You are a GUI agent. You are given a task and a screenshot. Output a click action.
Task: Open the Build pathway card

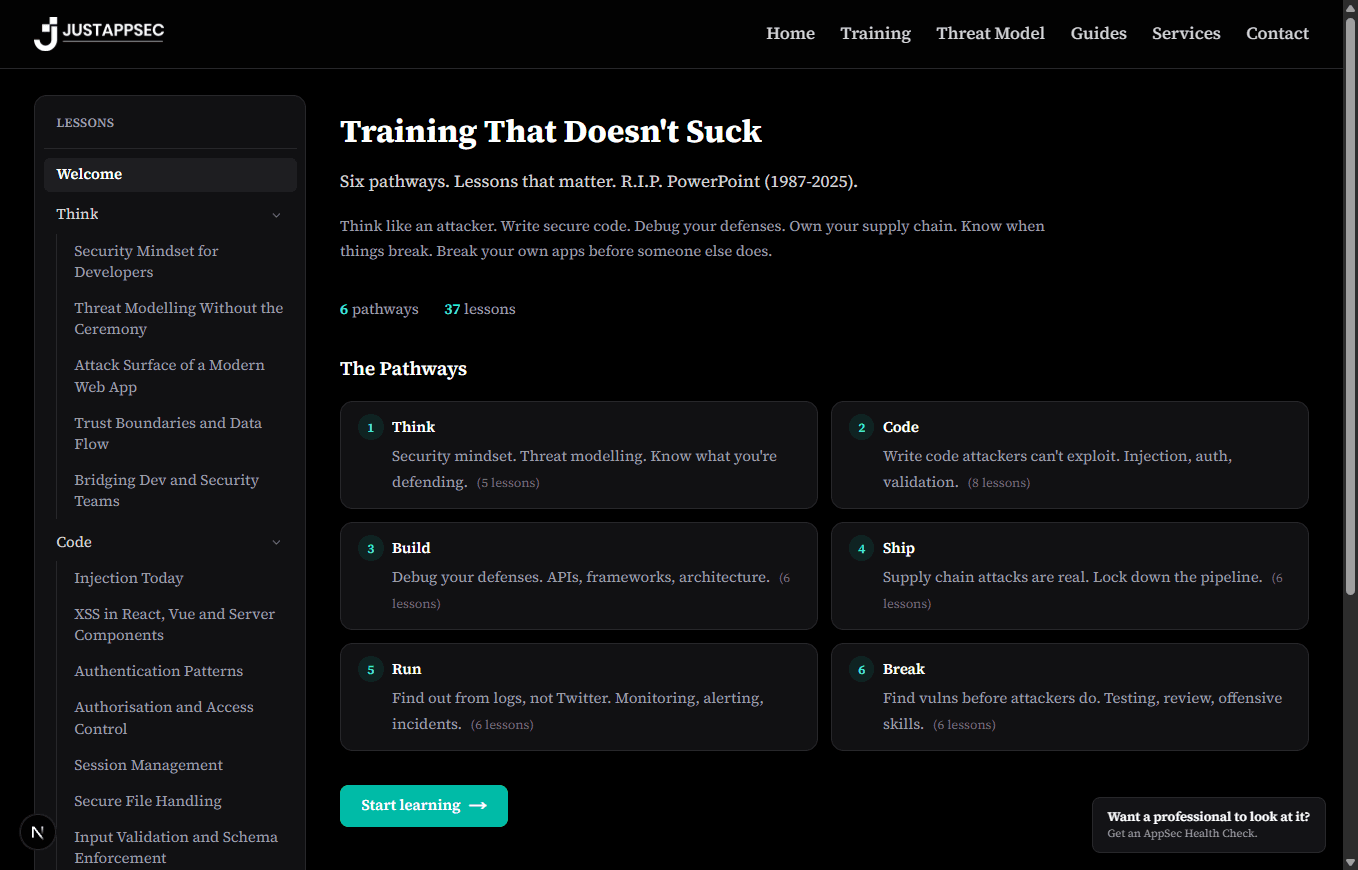click(x=579, y=576)
